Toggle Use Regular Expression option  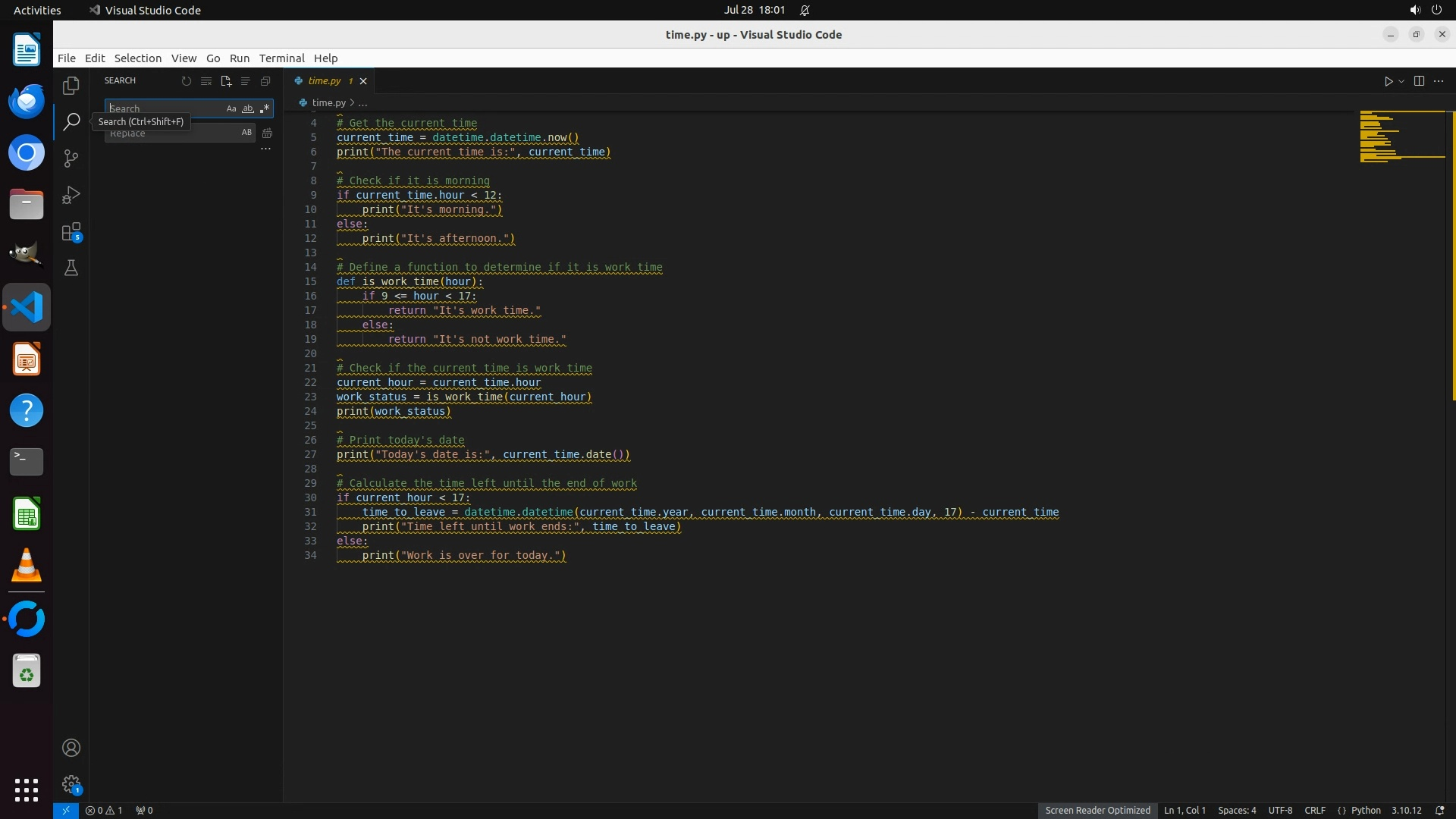[x=265, y=108]
